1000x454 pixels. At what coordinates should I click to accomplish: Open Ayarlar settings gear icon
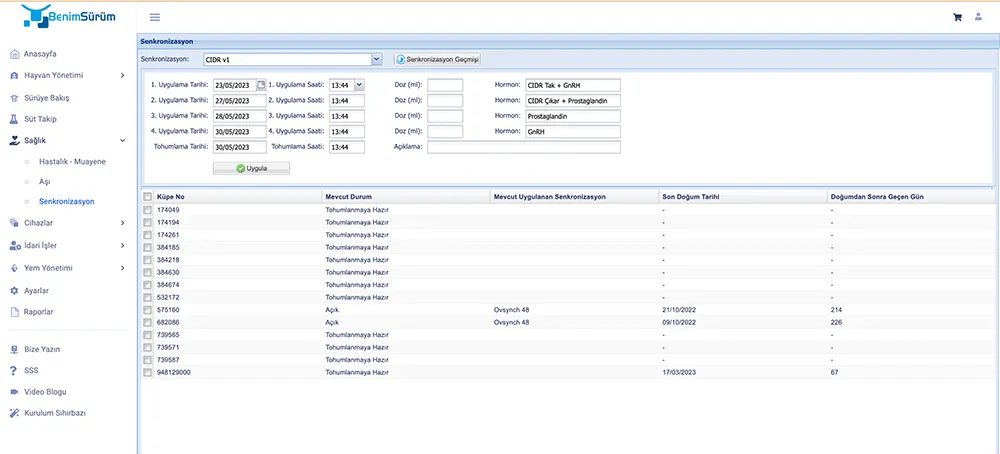(x=14, y=291)
